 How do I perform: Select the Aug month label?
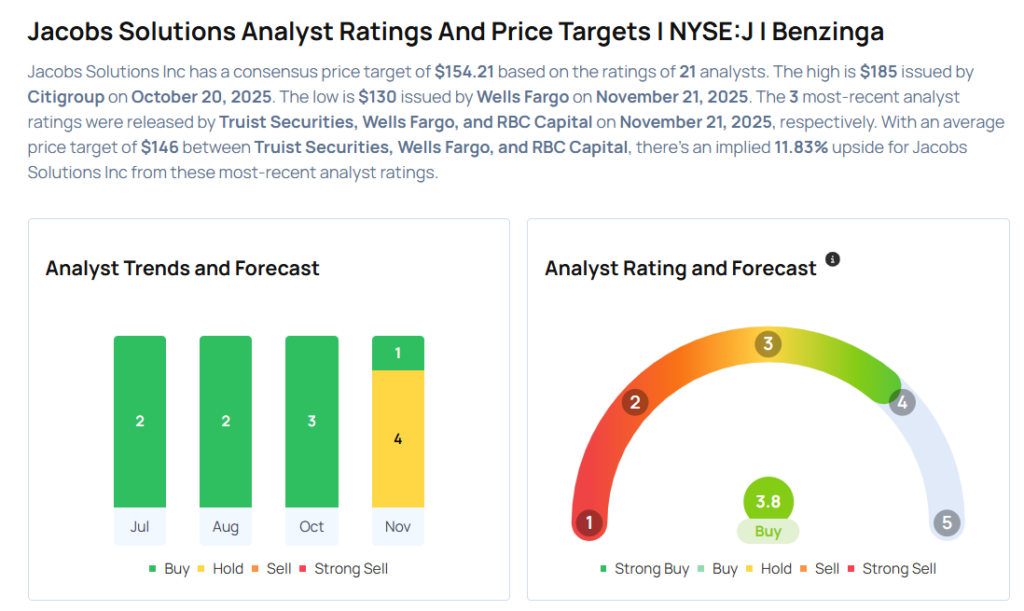(226, 527)
